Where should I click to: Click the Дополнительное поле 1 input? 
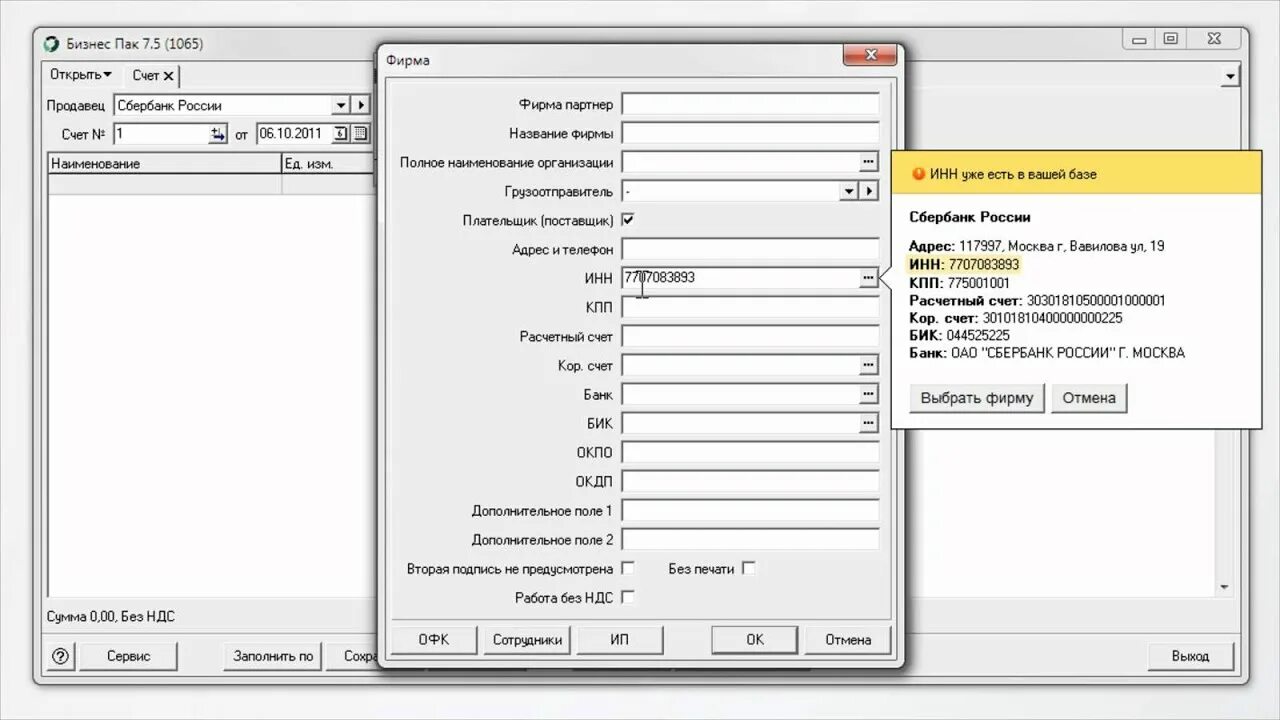pos(750,510)
